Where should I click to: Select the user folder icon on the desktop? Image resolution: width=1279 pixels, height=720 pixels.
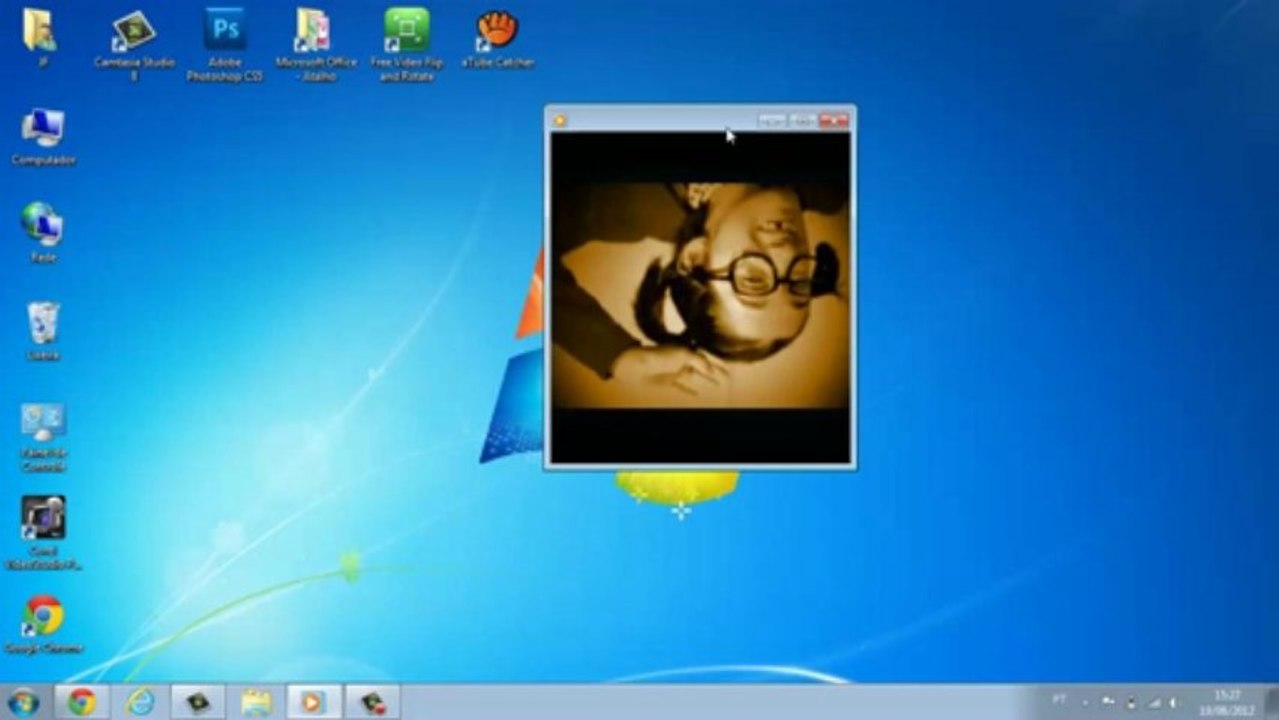pos(40,30)
